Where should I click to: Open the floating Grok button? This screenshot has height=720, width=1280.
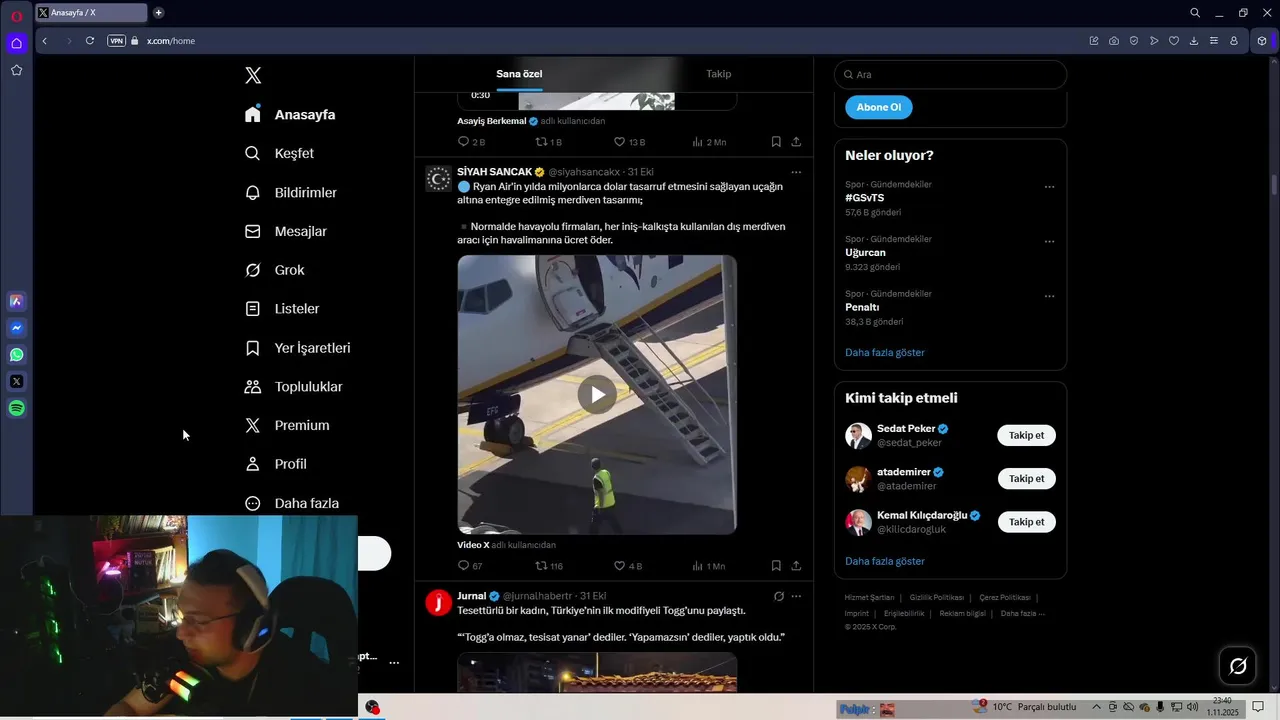click(x=1238, y=666)
